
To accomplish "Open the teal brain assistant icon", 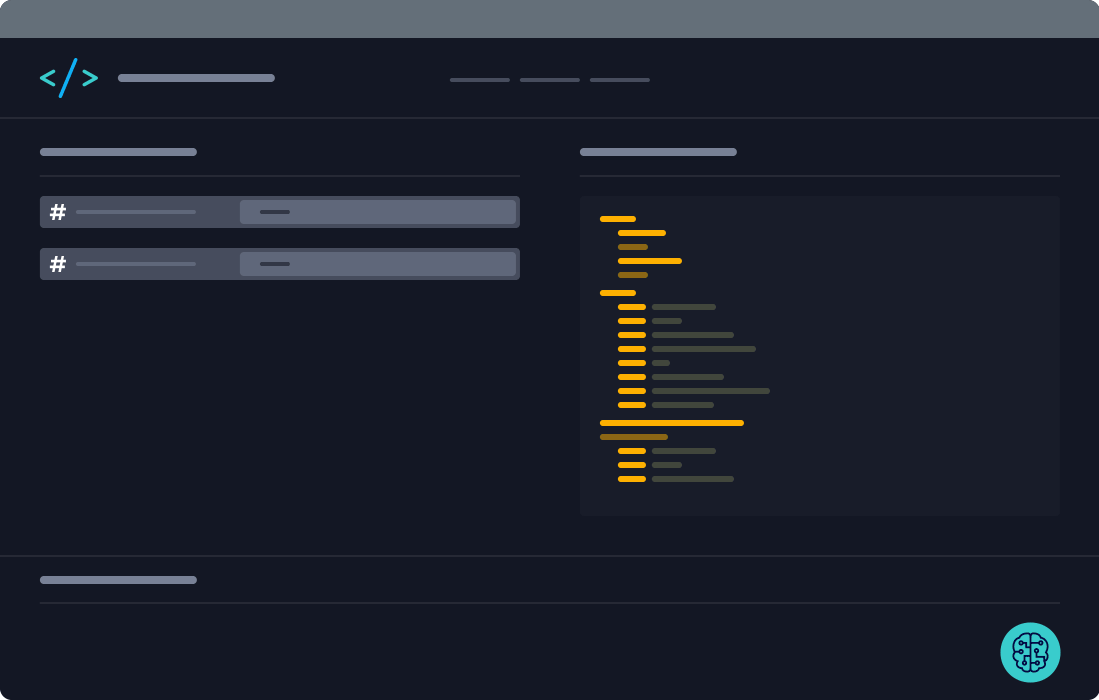I will 1031,652.
